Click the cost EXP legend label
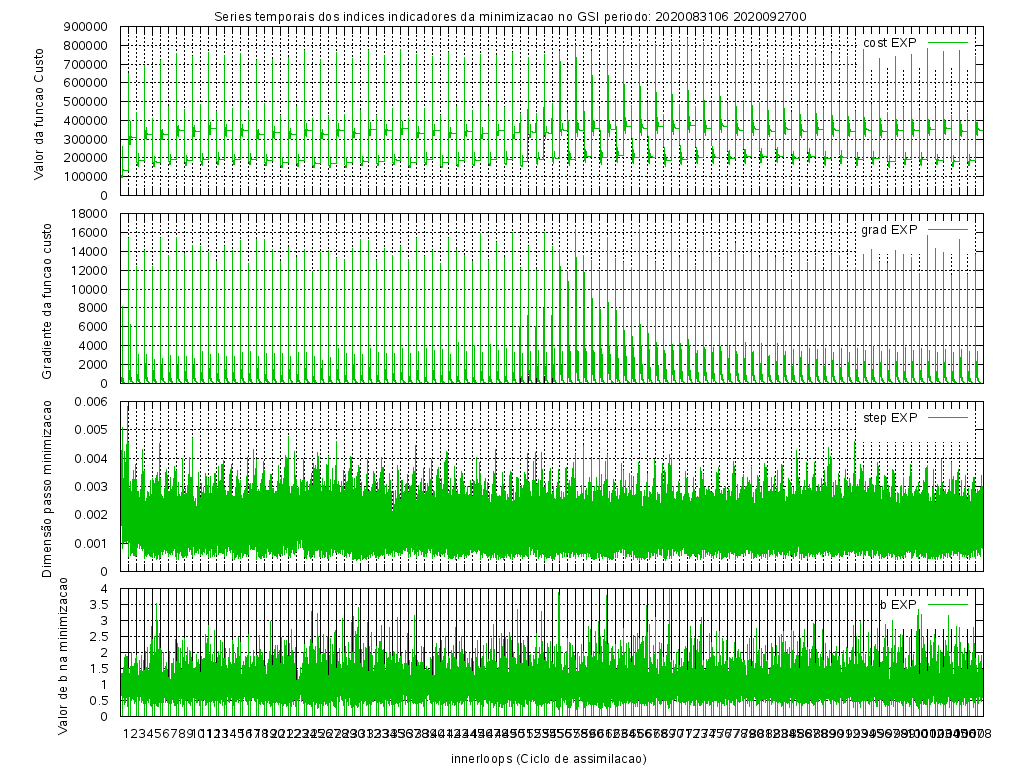Screen dimensions: 1024x768 click(889, 43)
